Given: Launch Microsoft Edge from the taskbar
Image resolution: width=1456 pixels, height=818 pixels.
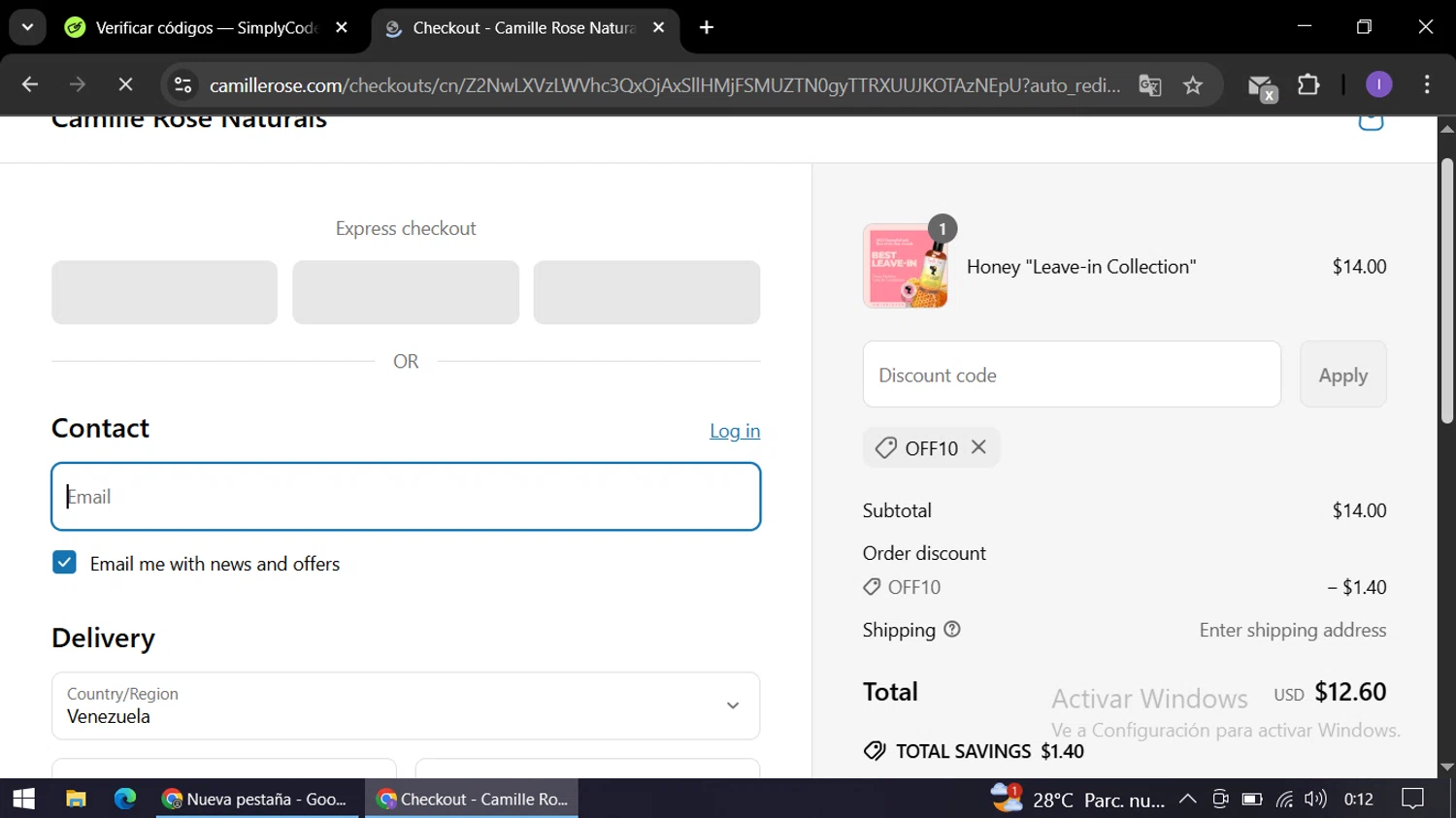Looking at the screenshot, I should [x=125, y=799].
